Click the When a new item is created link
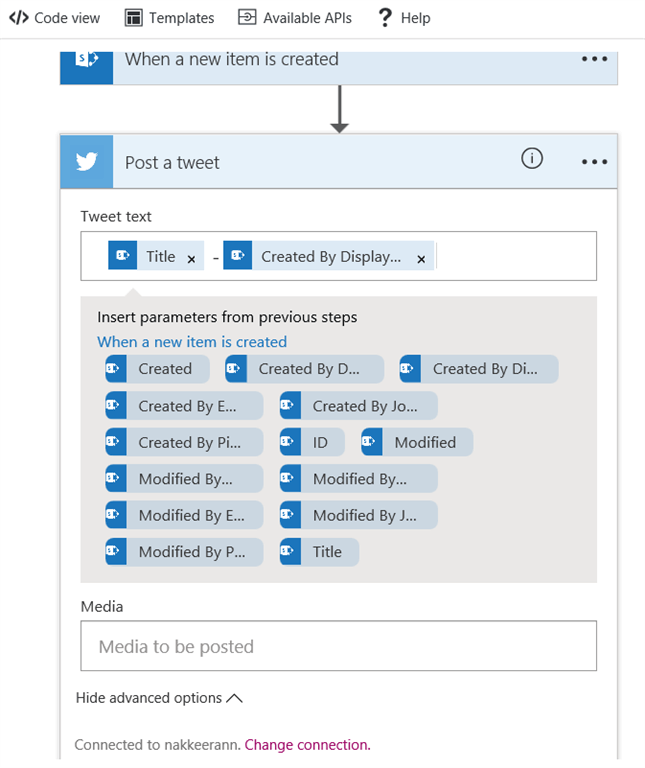Viewport: 645px width, 768px height. [192, 342]
